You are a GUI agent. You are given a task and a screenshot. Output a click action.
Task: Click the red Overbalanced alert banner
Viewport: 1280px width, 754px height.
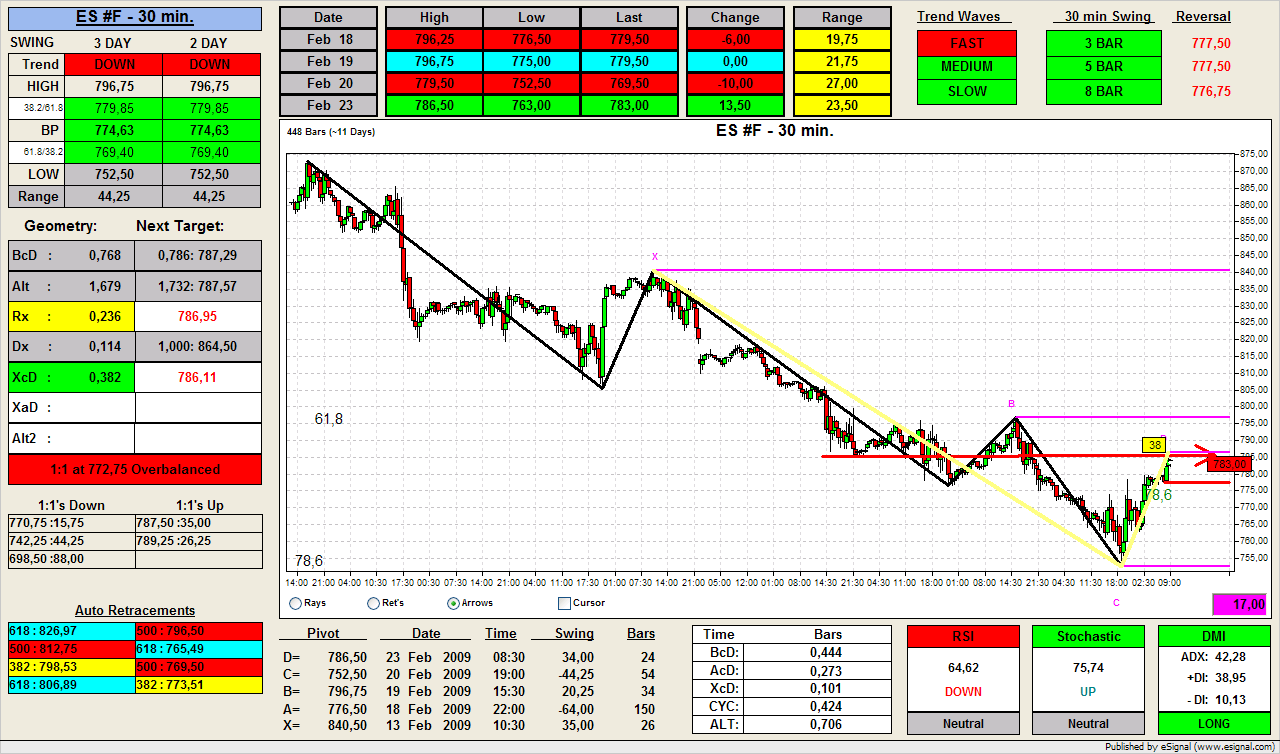point(135,469)
